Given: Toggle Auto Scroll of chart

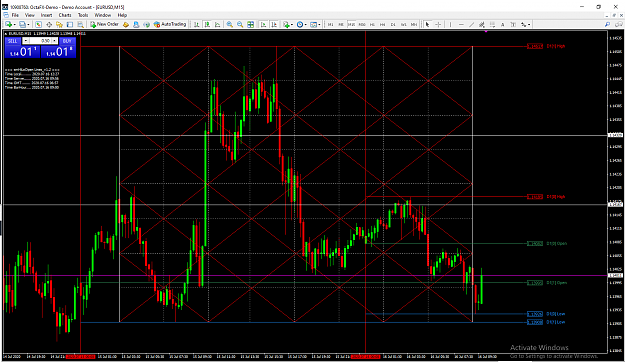Looking at the screenshot, I should pyautogui.click(x=263, y=25).
